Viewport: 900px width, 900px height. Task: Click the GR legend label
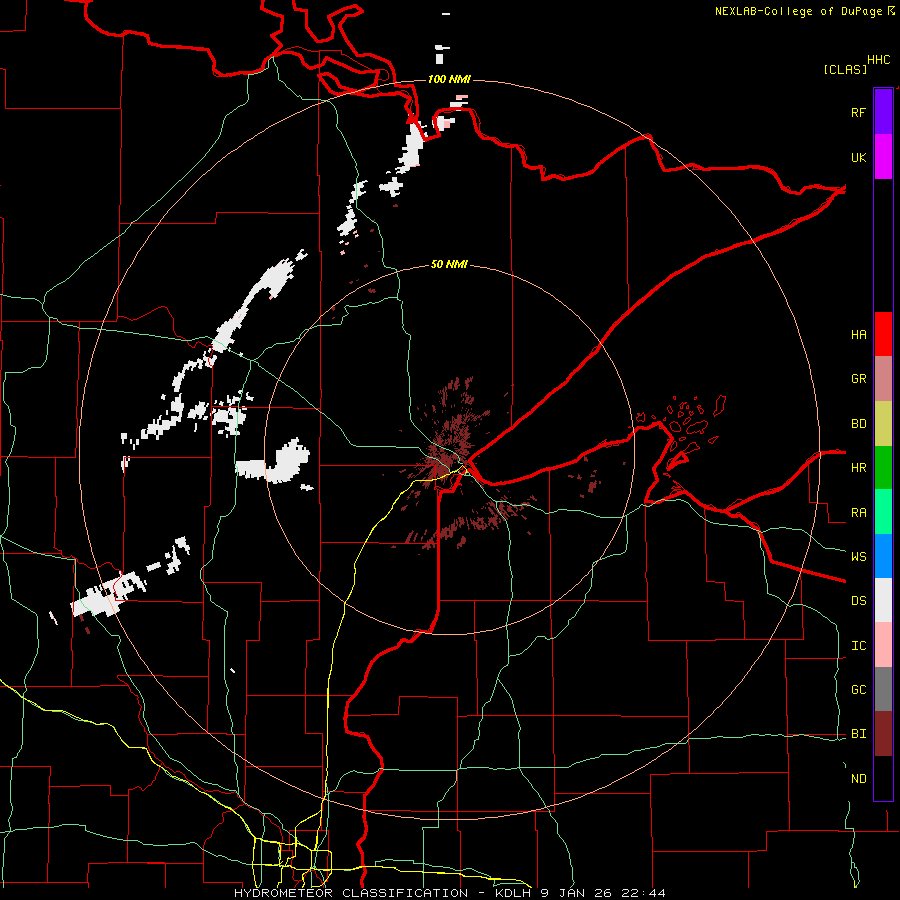[858, 379]
